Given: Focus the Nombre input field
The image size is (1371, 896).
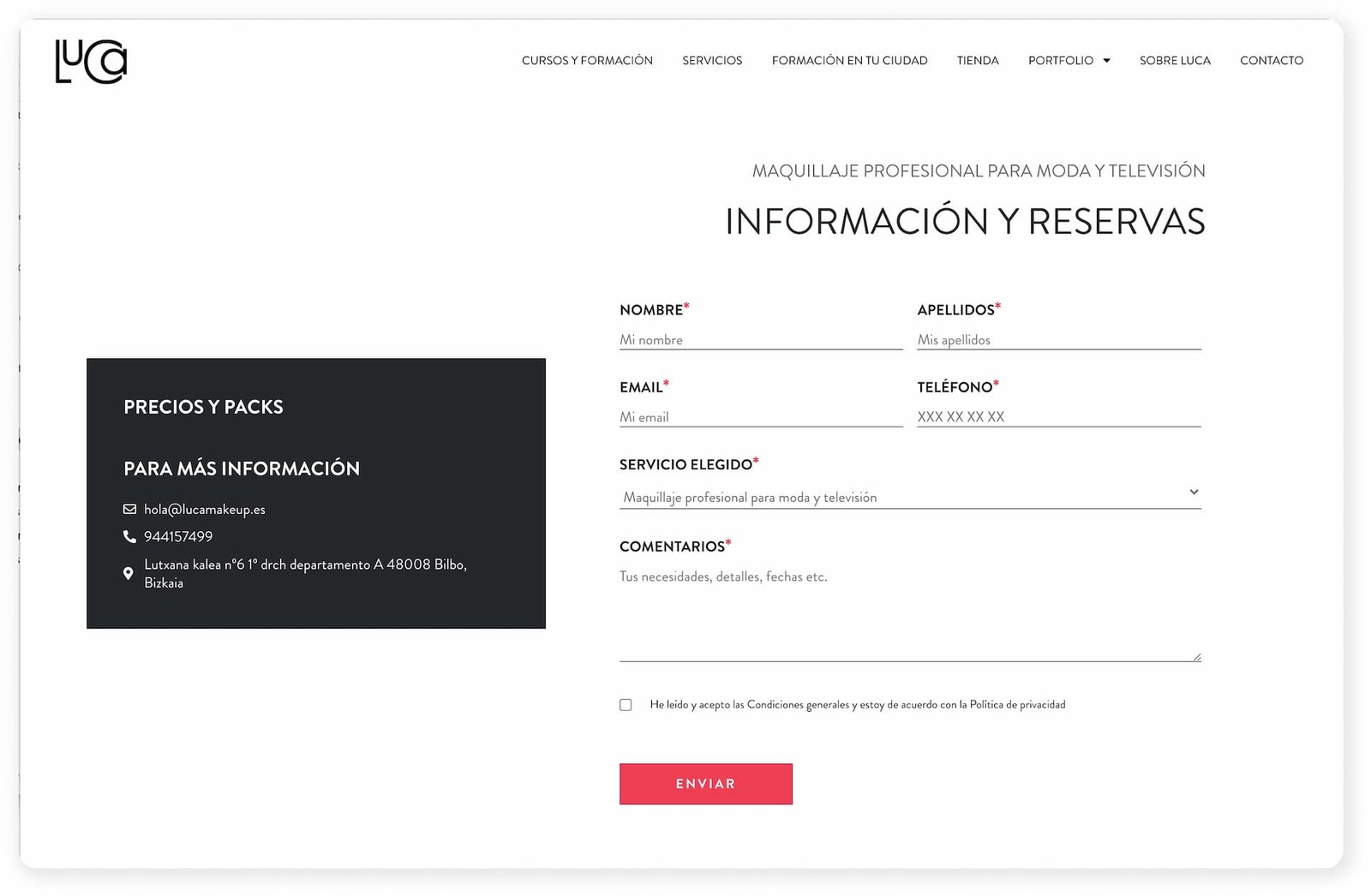Looking at the screenshot, I should point(761,340).
